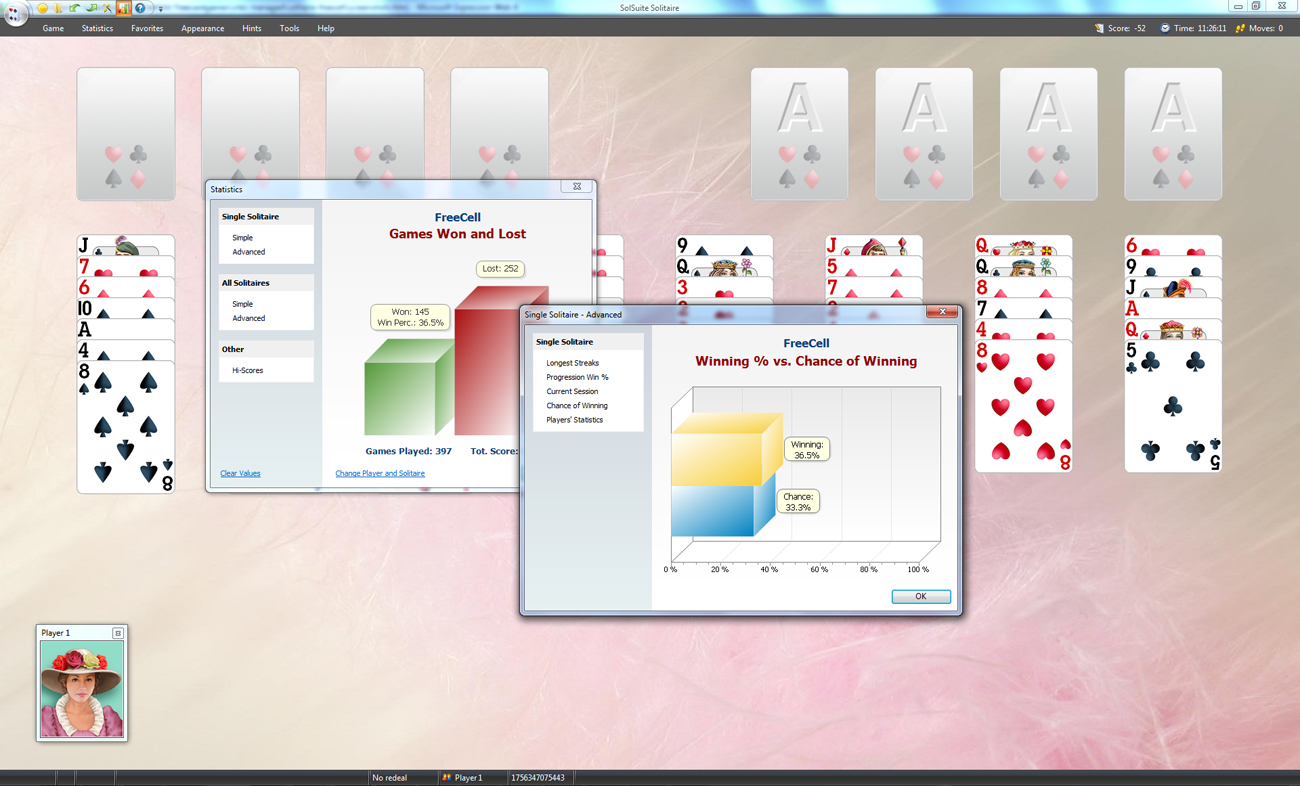
Task: Click the Moves icon in top bar
Action: pos(1240,28)
